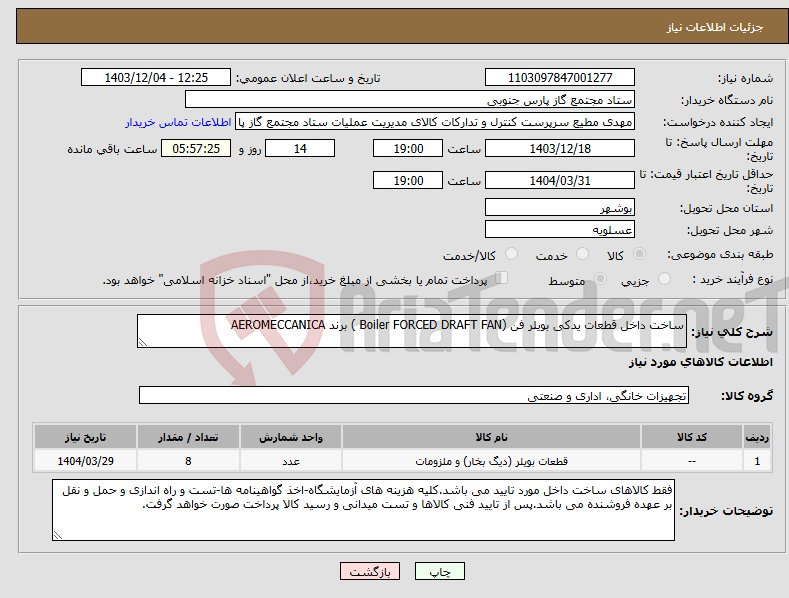
Task: Select the جزیی purchase type radio
Action: [x=664, y=278]
